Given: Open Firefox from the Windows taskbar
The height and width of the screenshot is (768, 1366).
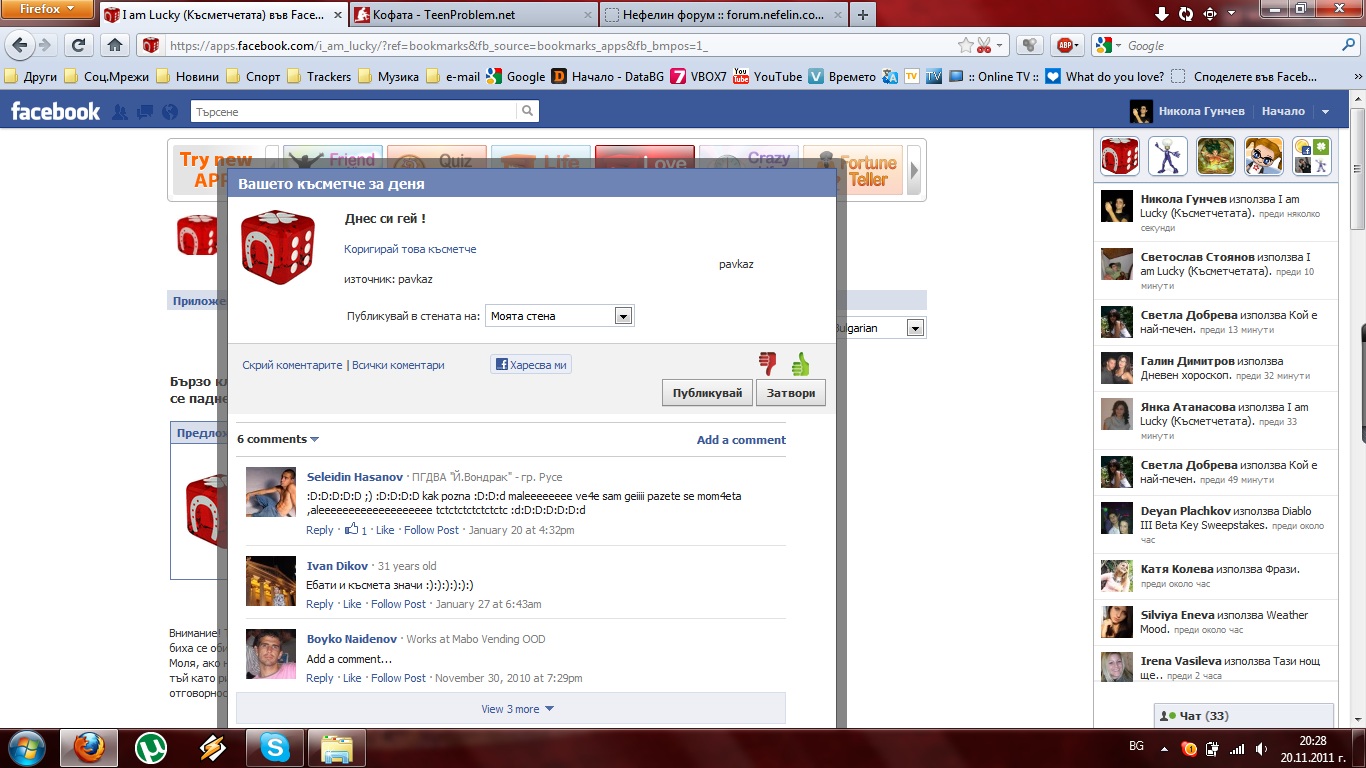Looking at the screenshot, I should [90, 747].
